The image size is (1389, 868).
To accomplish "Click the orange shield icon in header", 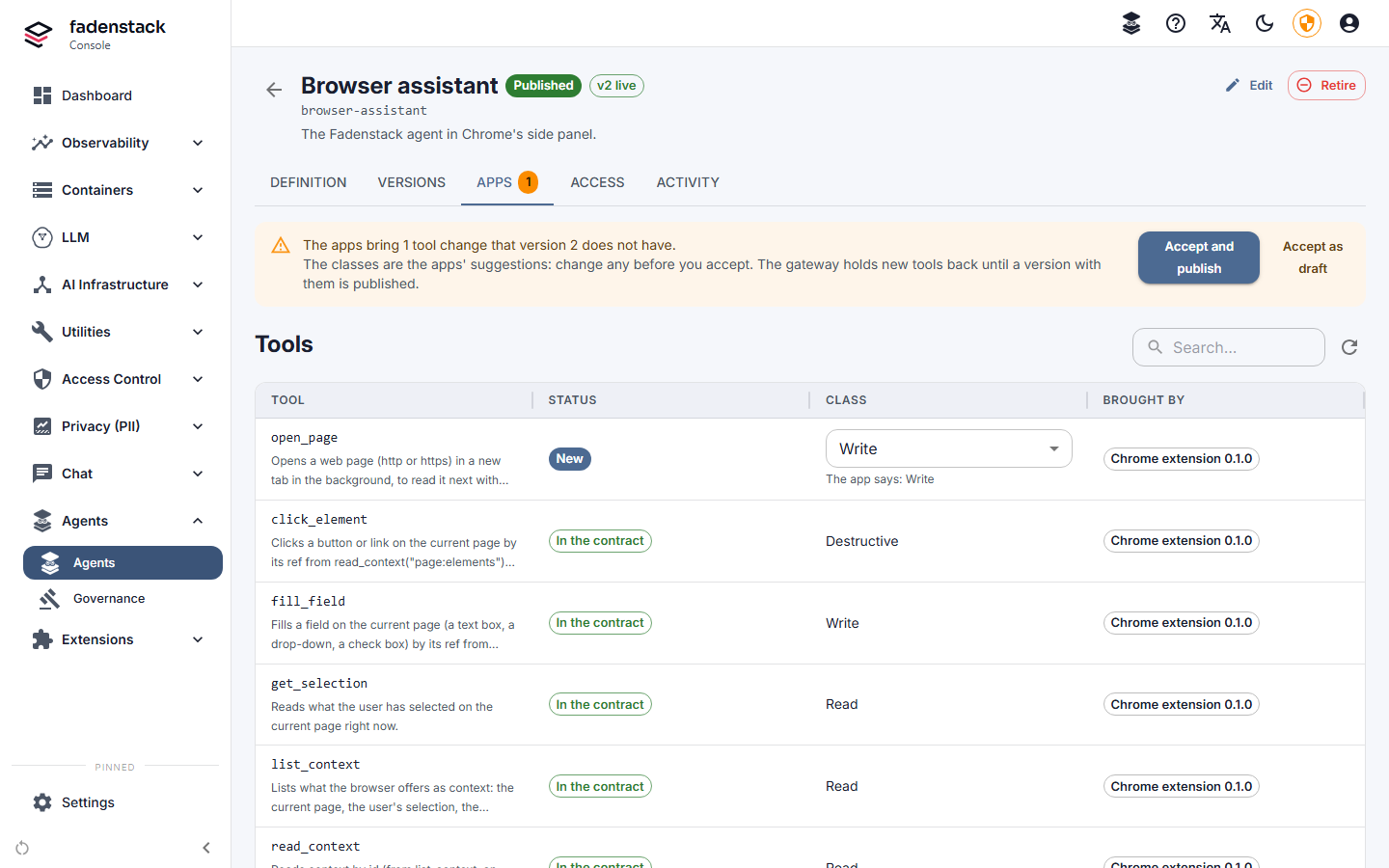I will pyautogui.click(x=1307, y=23).
